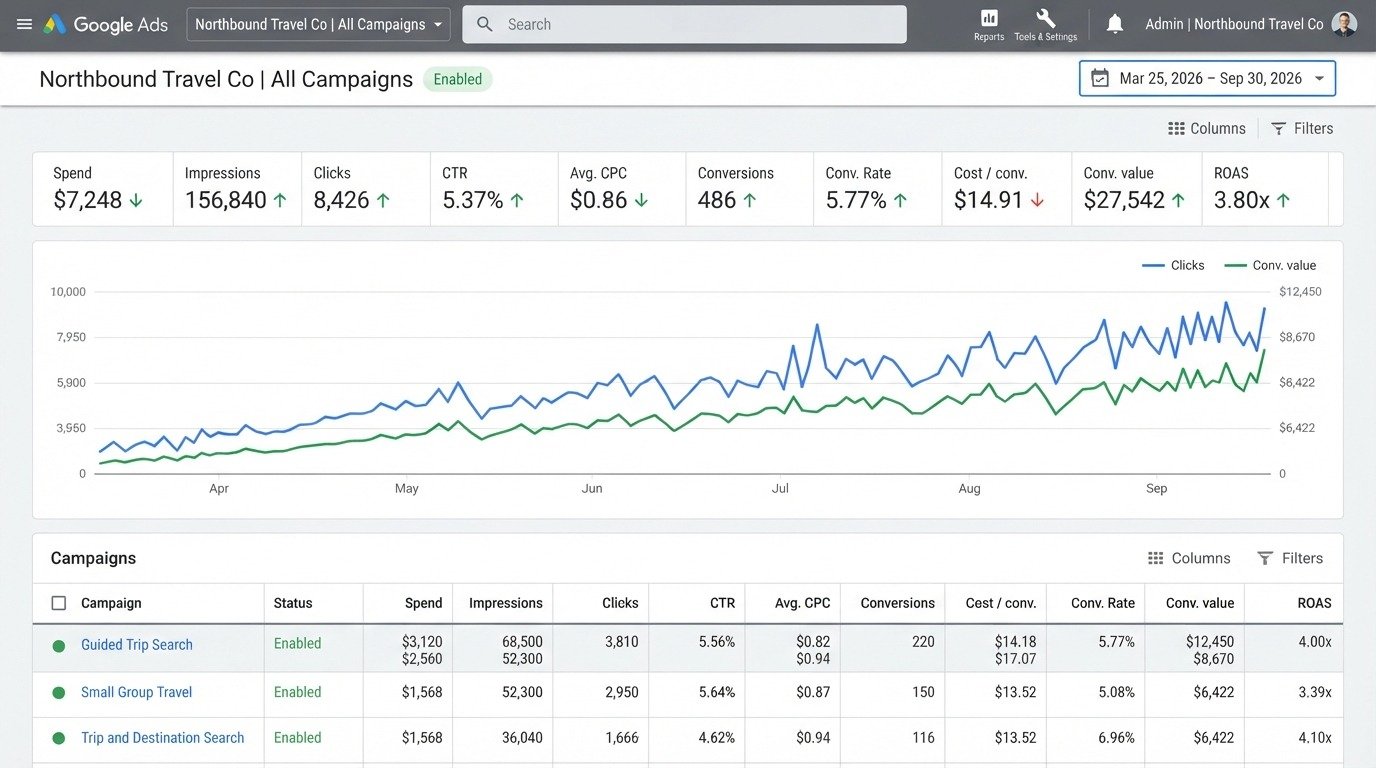This screenshot has height=768, width=1376.
Task: Click the Enabled status badge near title
Action: click(x=458, y=79)
